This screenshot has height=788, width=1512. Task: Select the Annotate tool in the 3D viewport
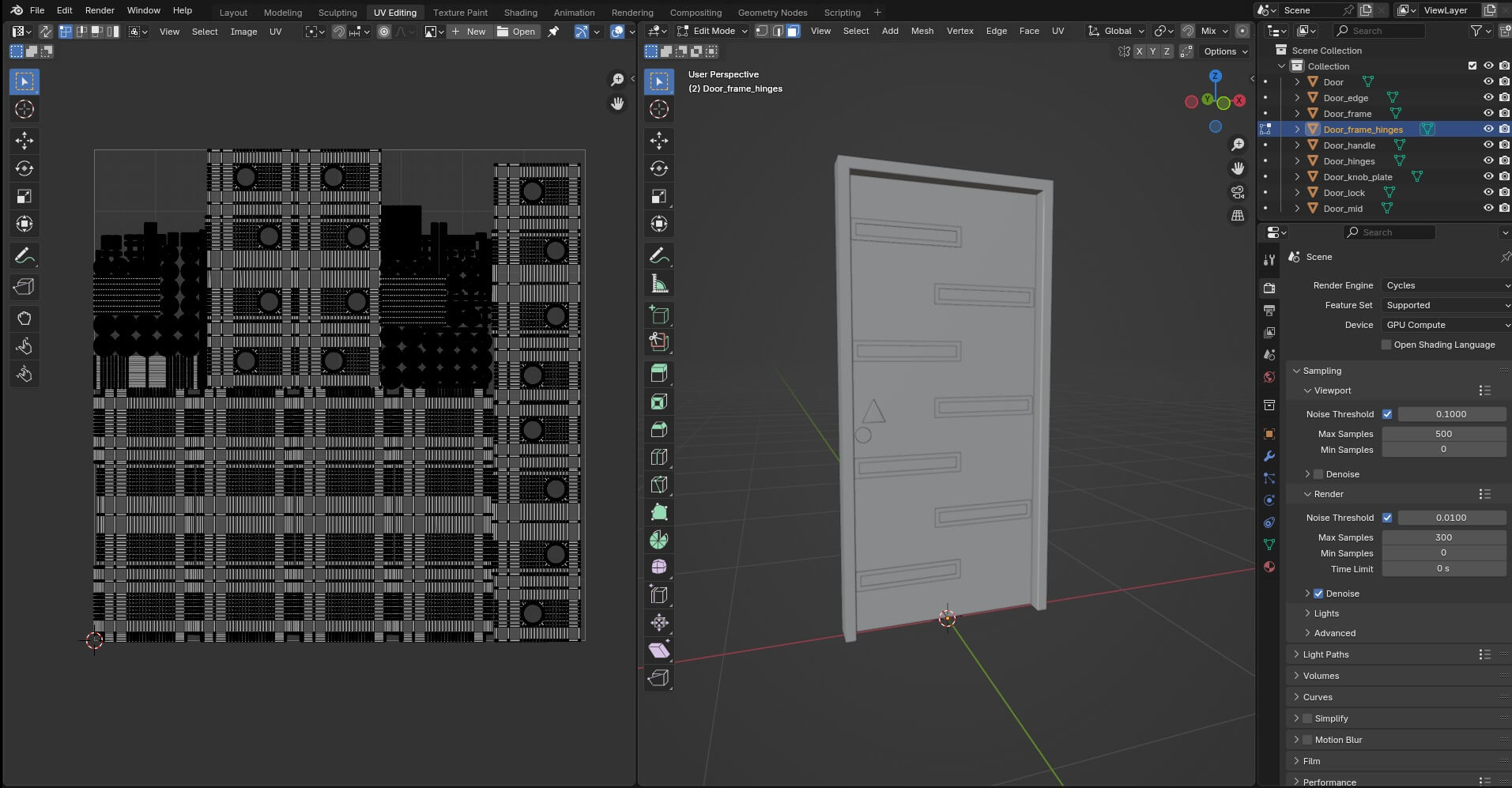tap(659, 256)
